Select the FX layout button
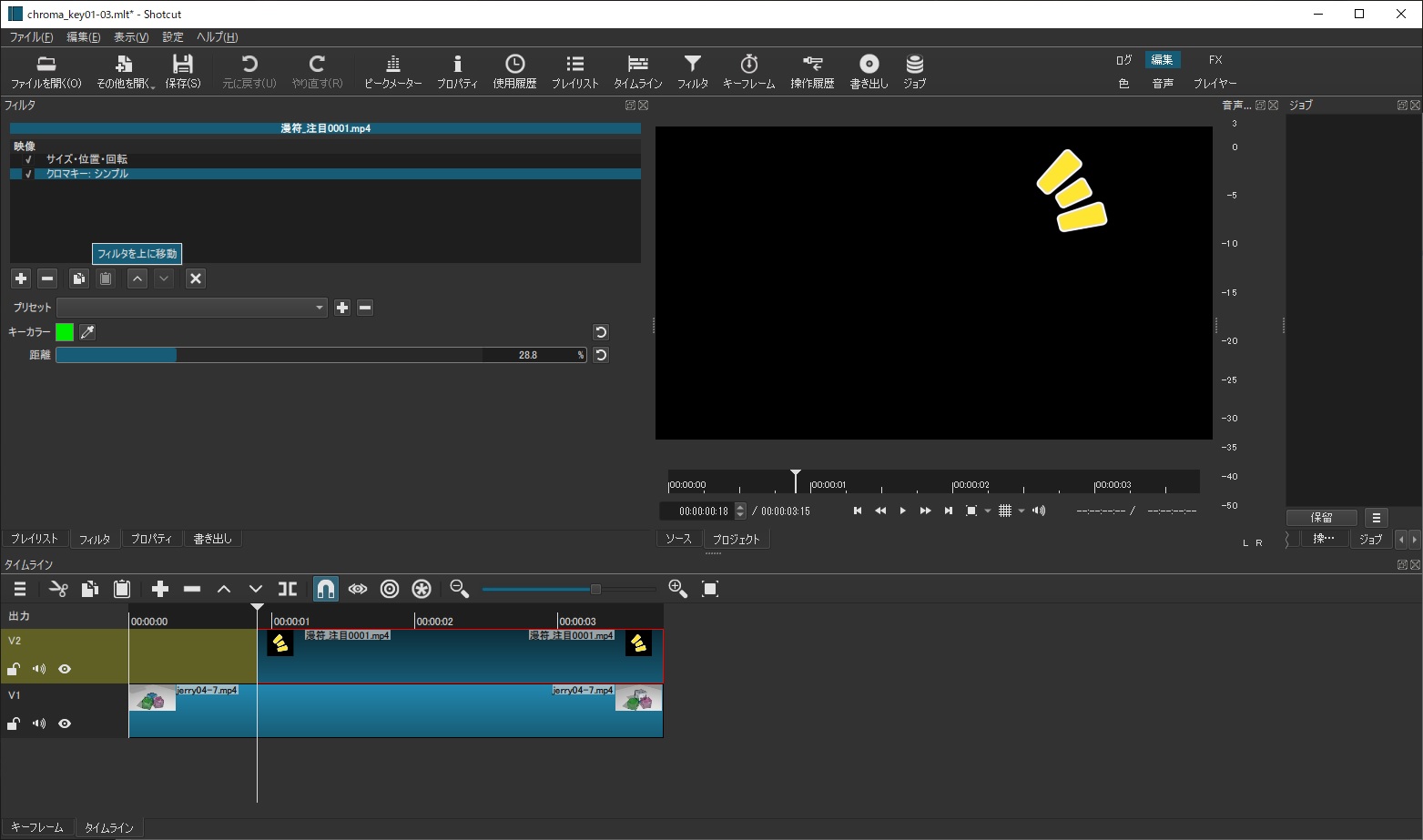Viewport: 1423px width, 840px height. [x=1215, y=59]
